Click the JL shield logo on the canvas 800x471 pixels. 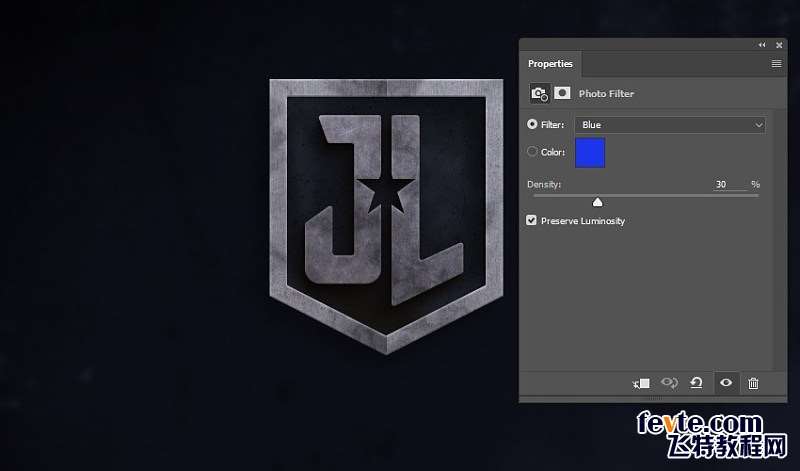[x=386, y=216]
